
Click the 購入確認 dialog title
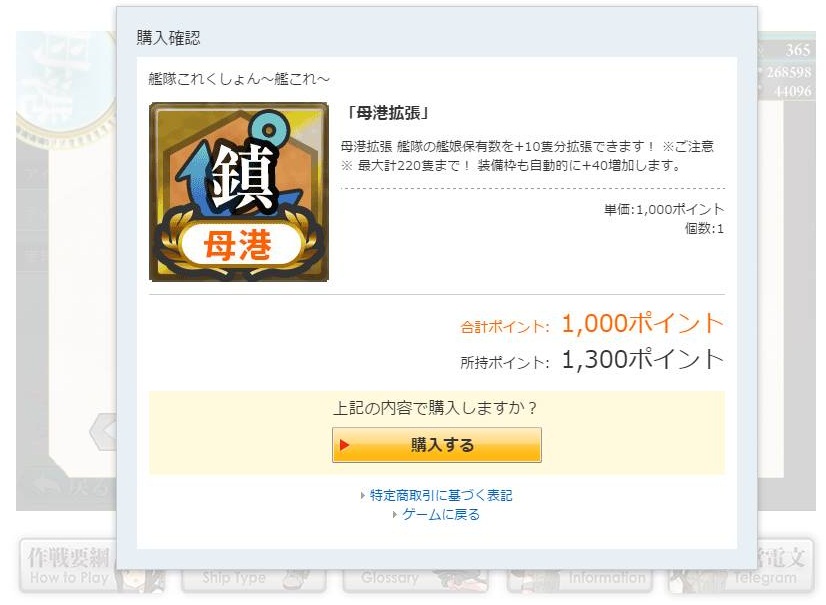coord(169,38)
